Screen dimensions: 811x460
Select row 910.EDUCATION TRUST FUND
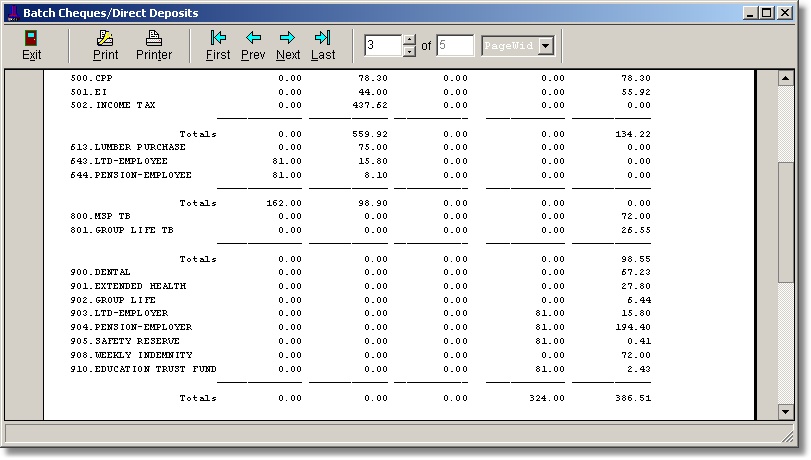click(x=143, y=369)
